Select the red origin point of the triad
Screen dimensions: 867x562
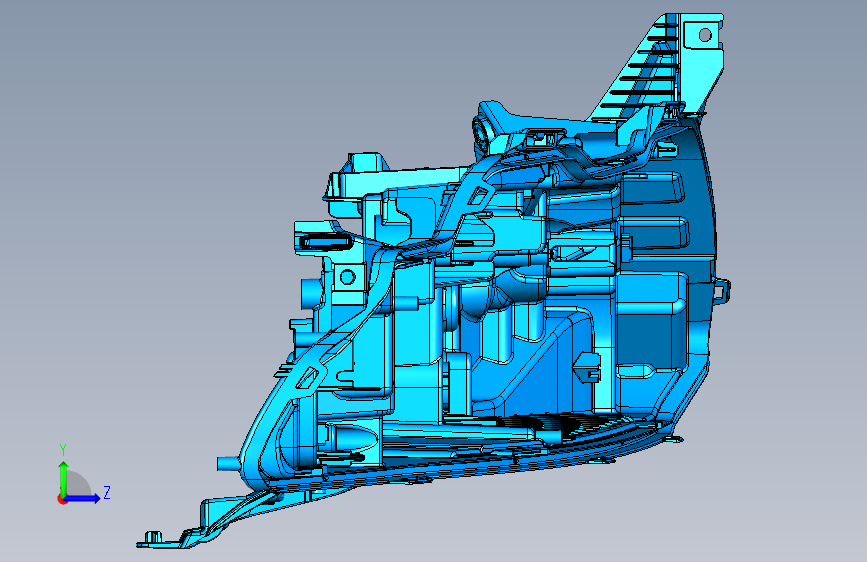61,499
